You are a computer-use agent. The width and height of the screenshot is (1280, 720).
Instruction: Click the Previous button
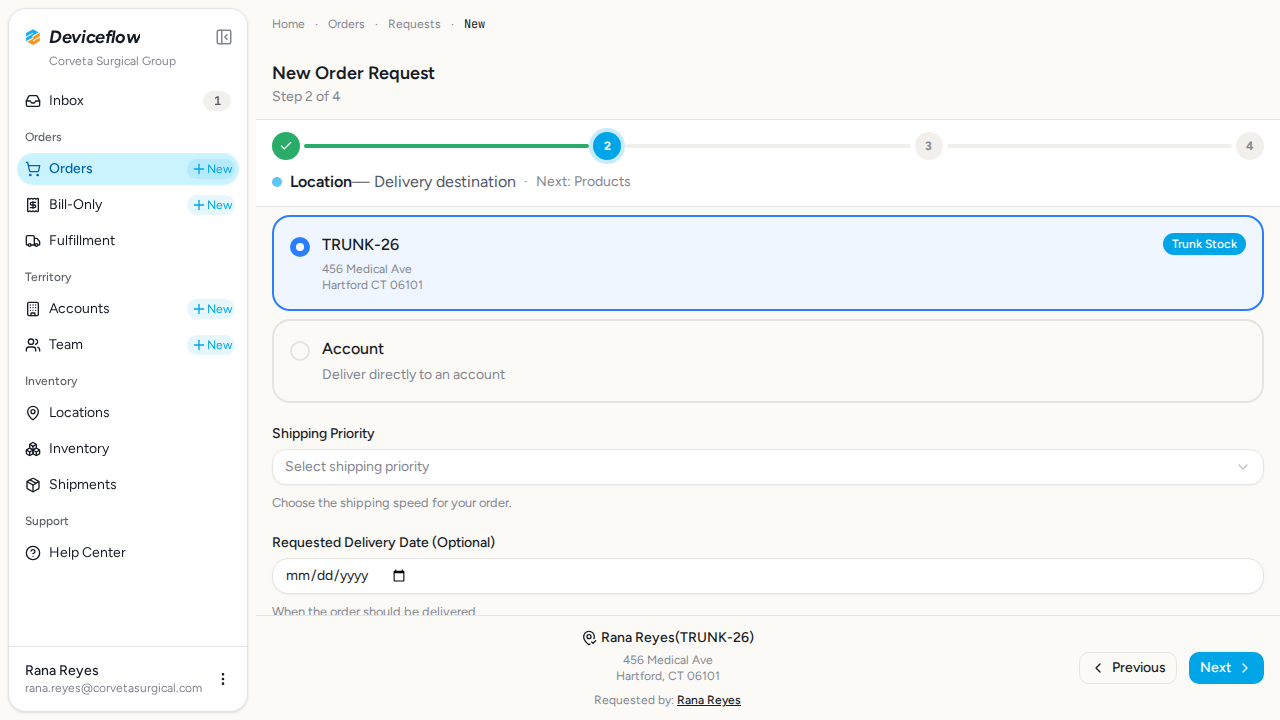point(1128,668)
